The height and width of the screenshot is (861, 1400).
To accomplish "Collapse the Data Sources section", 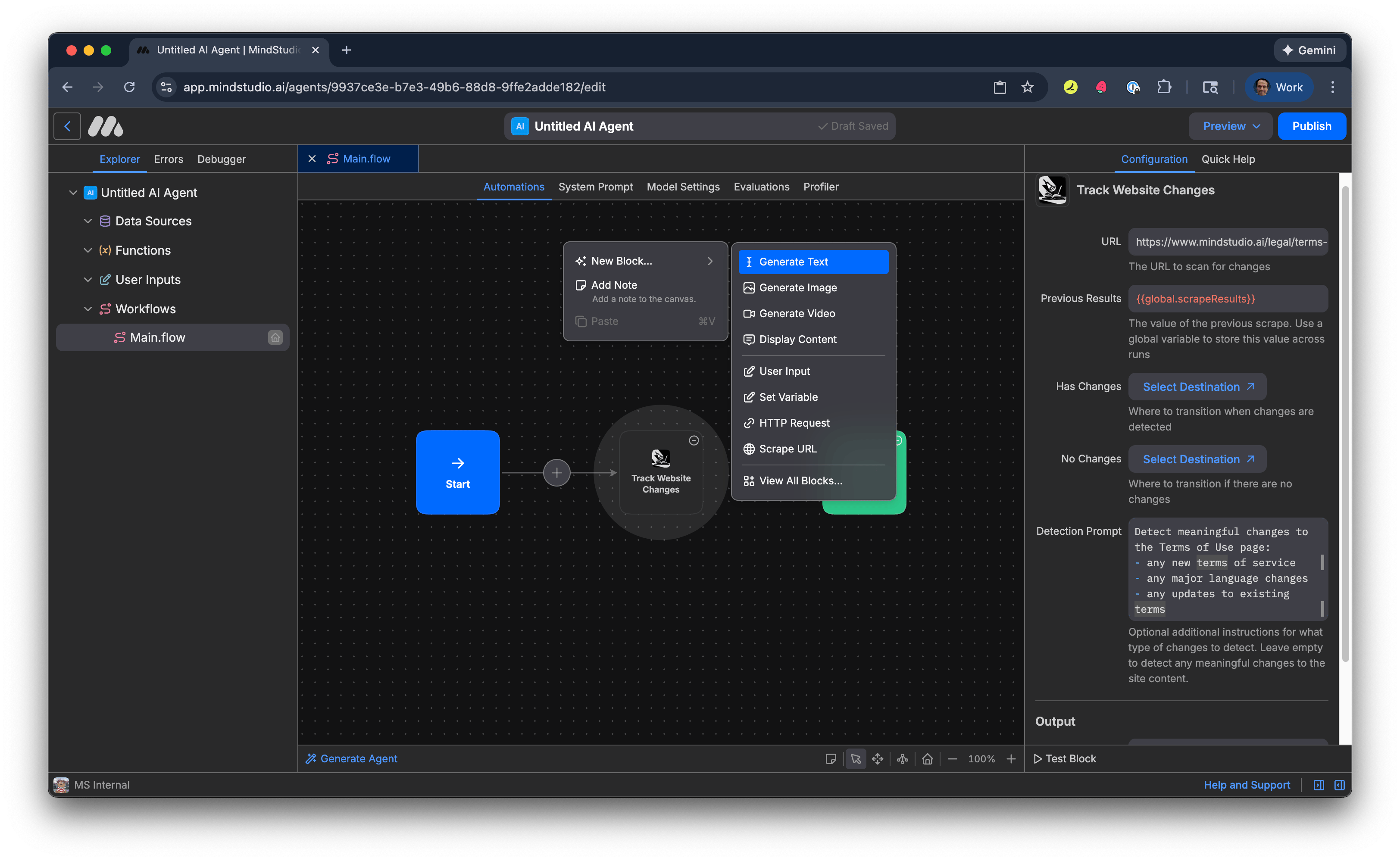I will (87, 221).
